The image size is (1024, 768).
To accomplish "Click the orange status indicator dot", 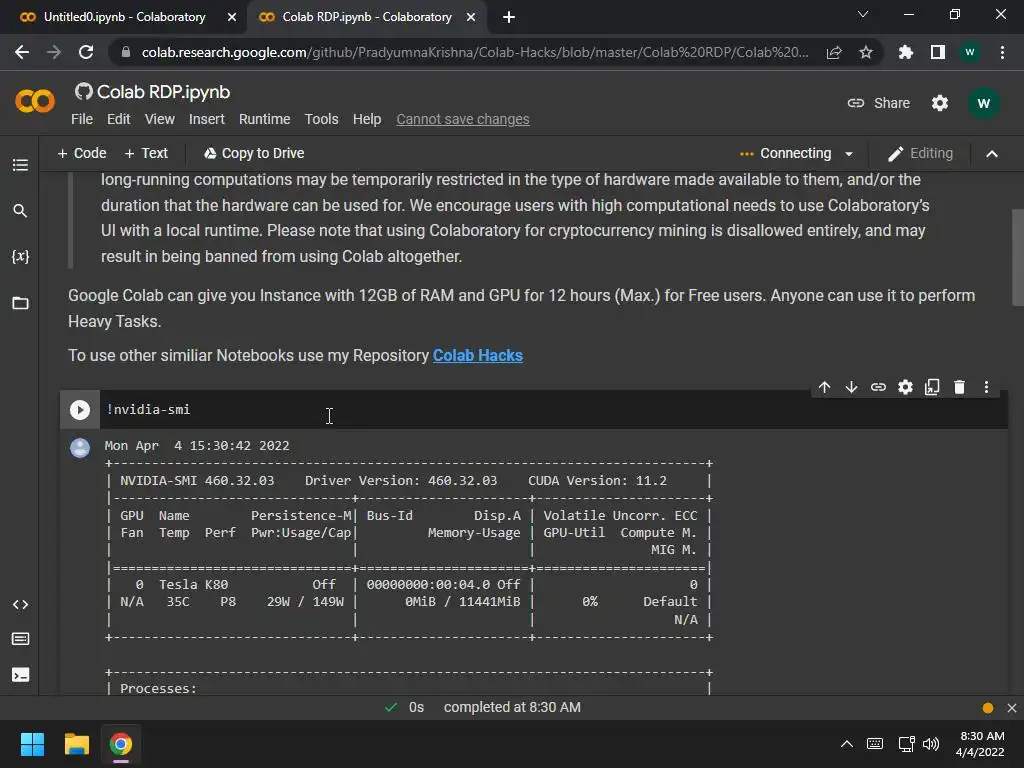I will click(988, 708).
